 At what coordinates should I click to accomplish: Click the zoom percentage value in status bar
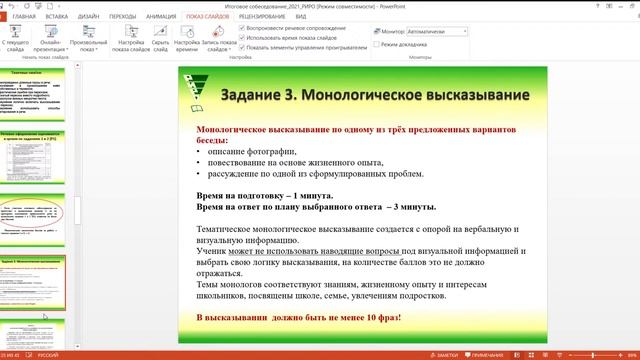632,356
